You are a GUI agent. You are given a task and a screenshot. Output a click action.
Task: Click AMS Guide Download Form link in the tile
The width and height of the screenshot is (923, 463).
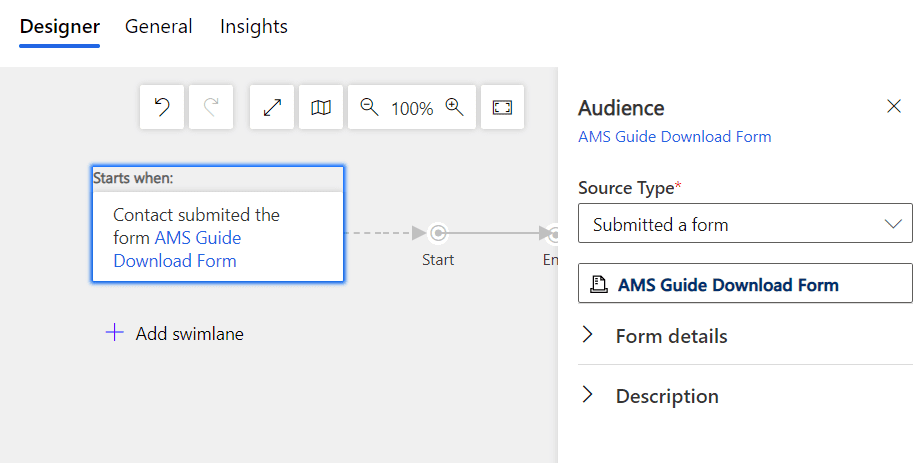pyautogui.click(x=177, y=249)
